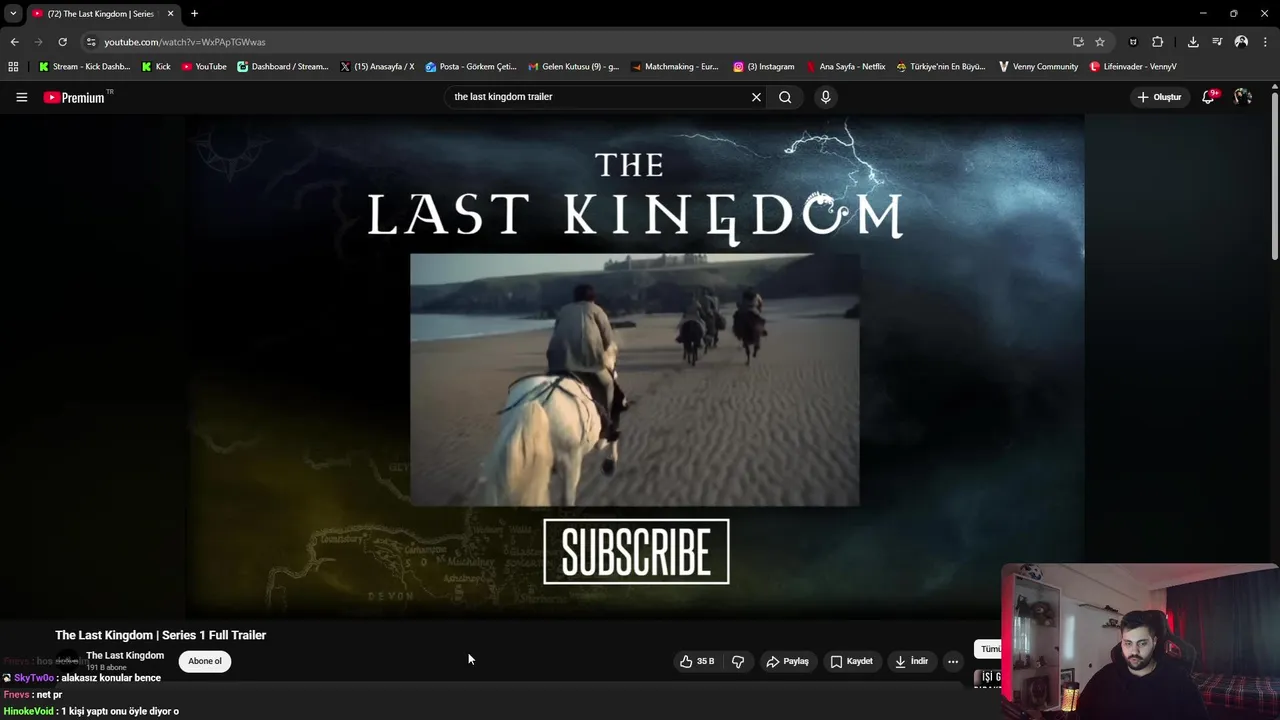
Task: Open a new browser tab with plus
Action: pos(194,14)
